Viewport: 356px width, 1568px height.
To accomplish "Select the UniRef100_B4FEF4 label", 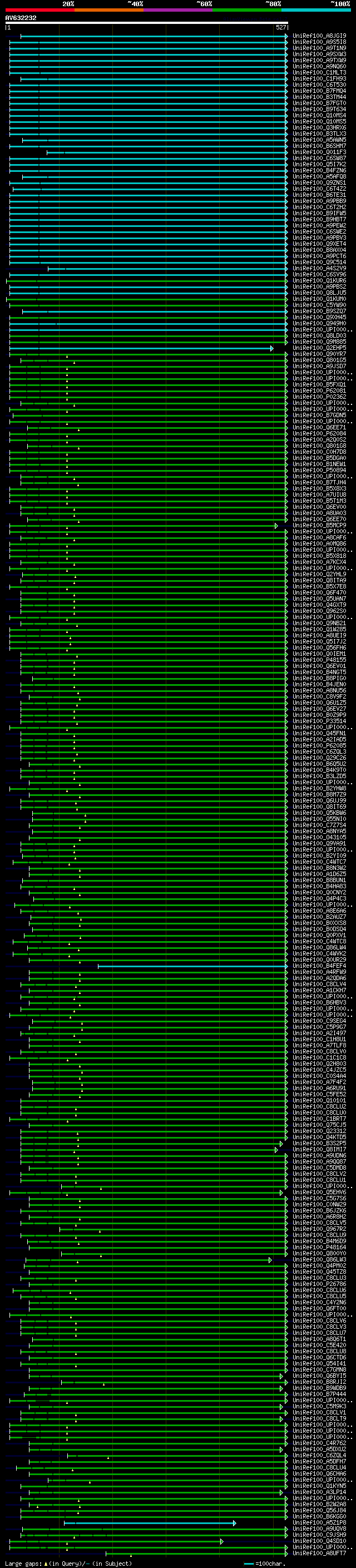I will coord(319,966).
